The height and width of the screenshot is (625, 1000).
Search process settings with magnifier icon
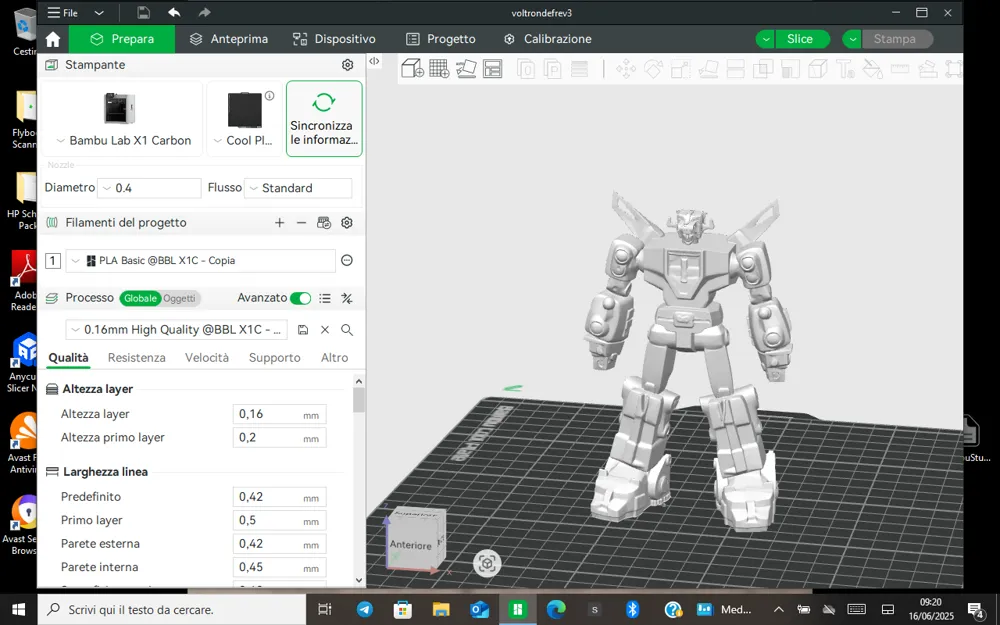point(347,330)
